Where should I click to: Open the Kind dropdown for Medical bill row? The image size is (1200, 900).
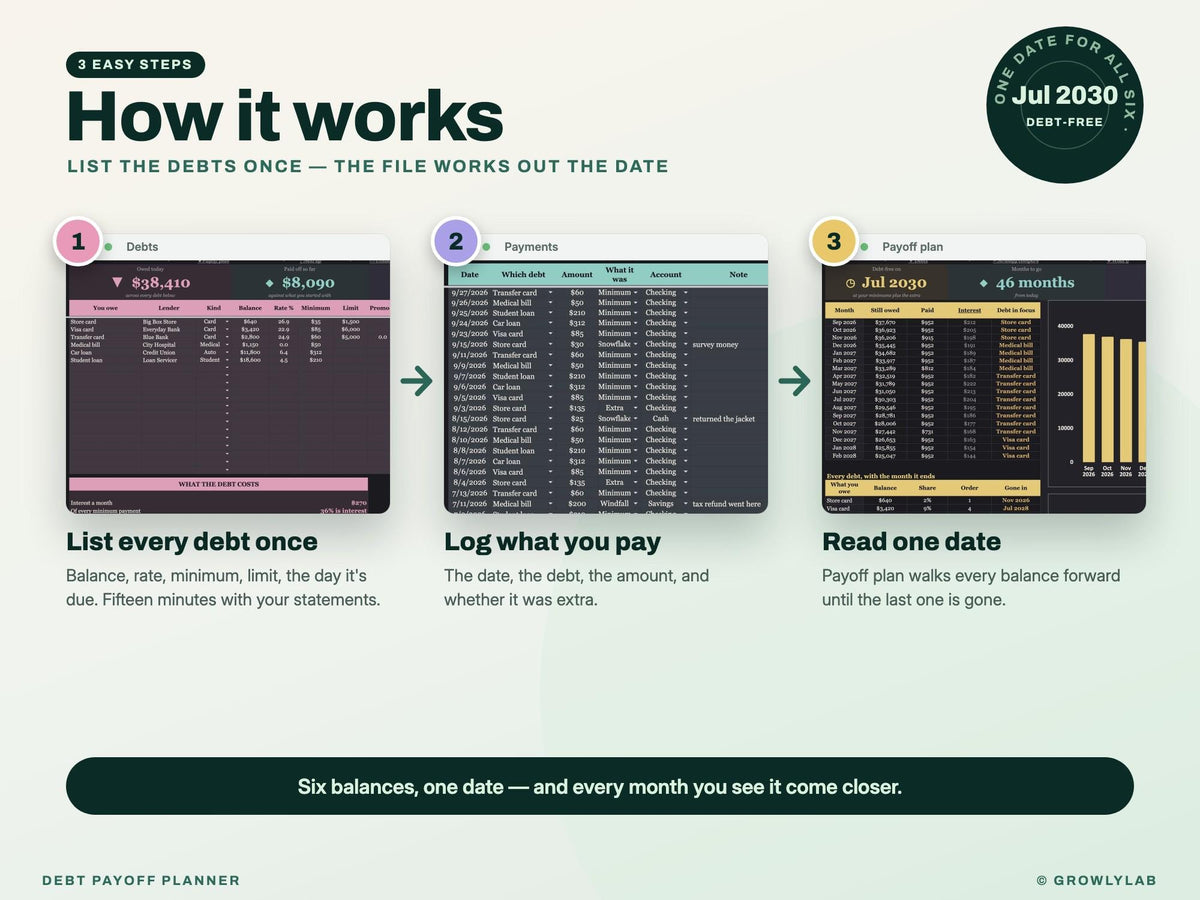point(226,345)
